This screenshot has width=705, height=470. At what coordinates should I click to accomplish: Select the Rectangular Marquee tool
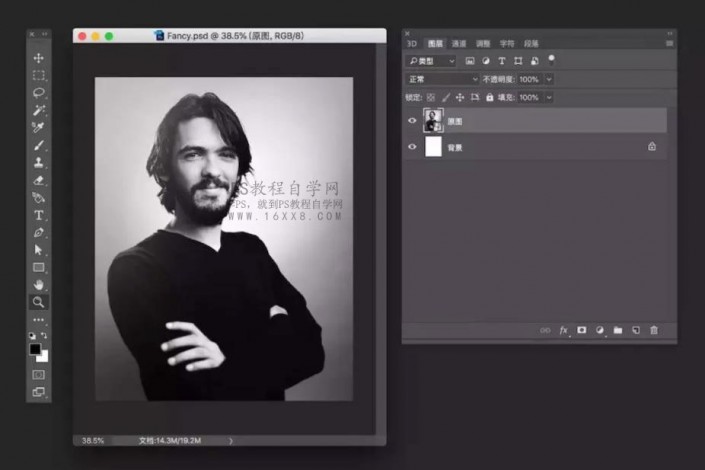click(39, 75)
